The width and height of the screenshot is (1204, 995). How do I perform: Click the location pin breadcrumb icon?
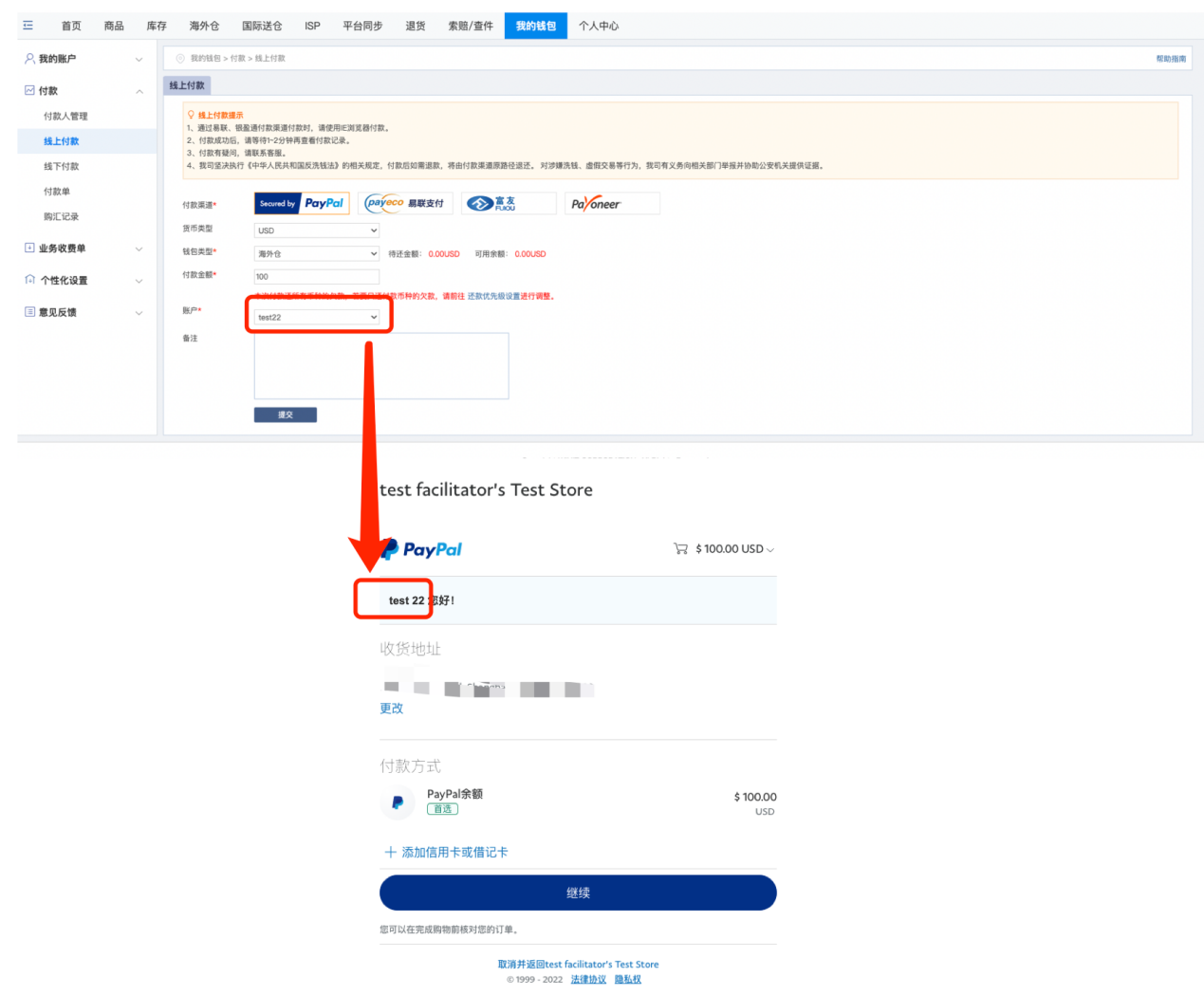(x=180, y=59)
